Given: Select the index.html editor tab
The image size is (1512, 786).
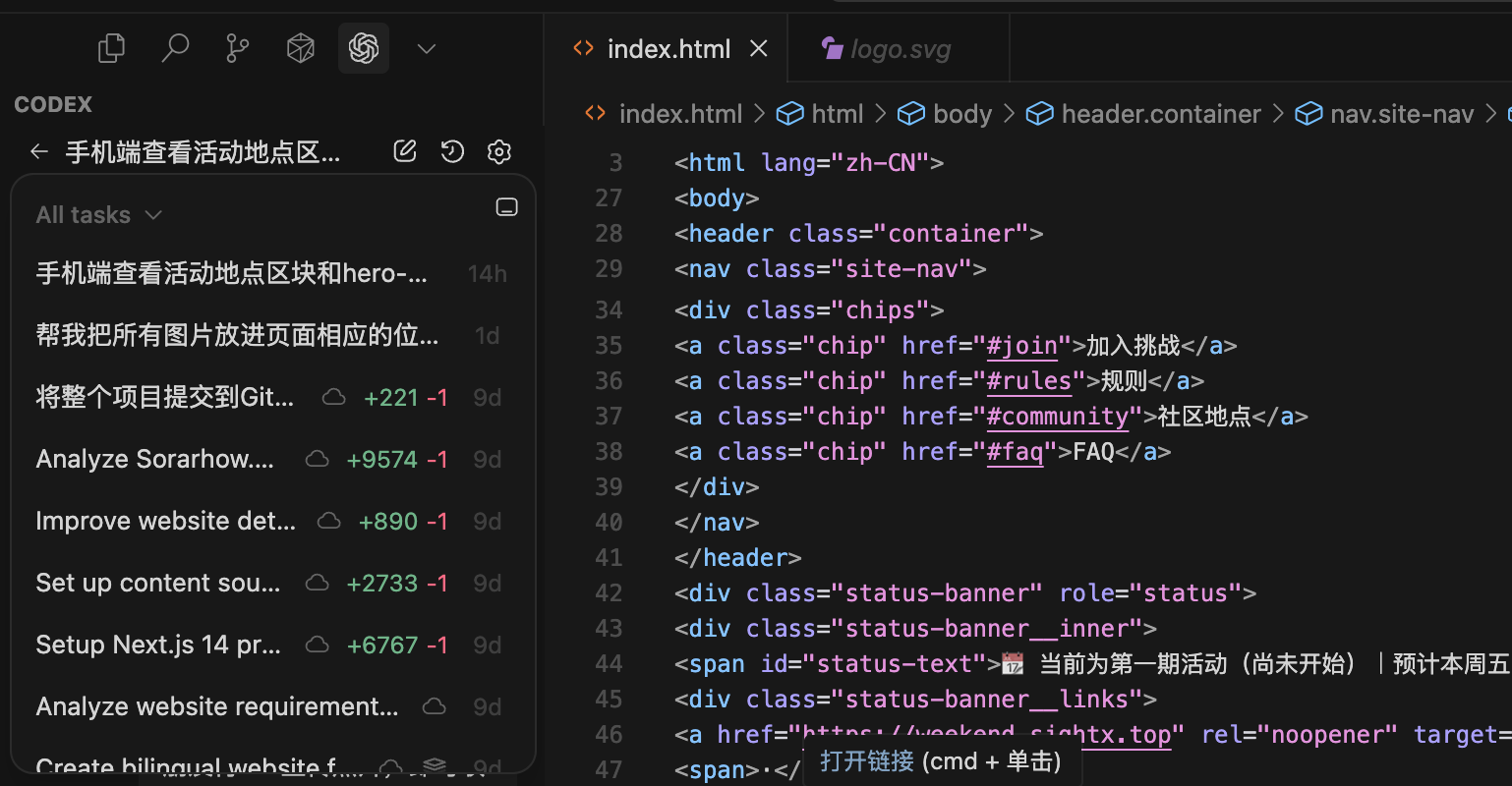Looking at the screenshot, I should point(669,49).
